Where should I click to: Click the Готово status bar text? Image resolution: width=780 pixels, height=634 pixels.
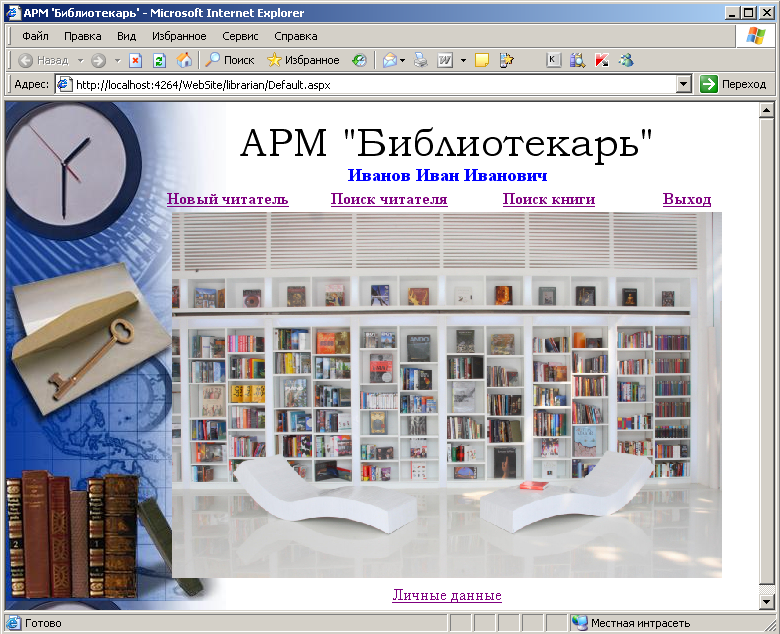pos(43,623)
